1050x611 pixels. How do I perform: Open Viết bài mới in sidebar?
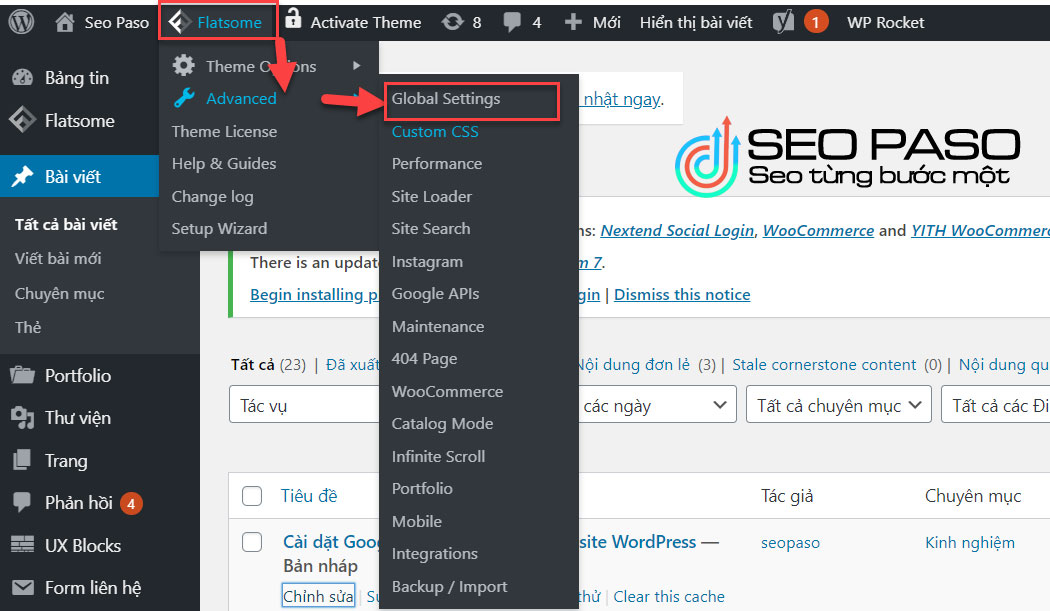[58, 259]
